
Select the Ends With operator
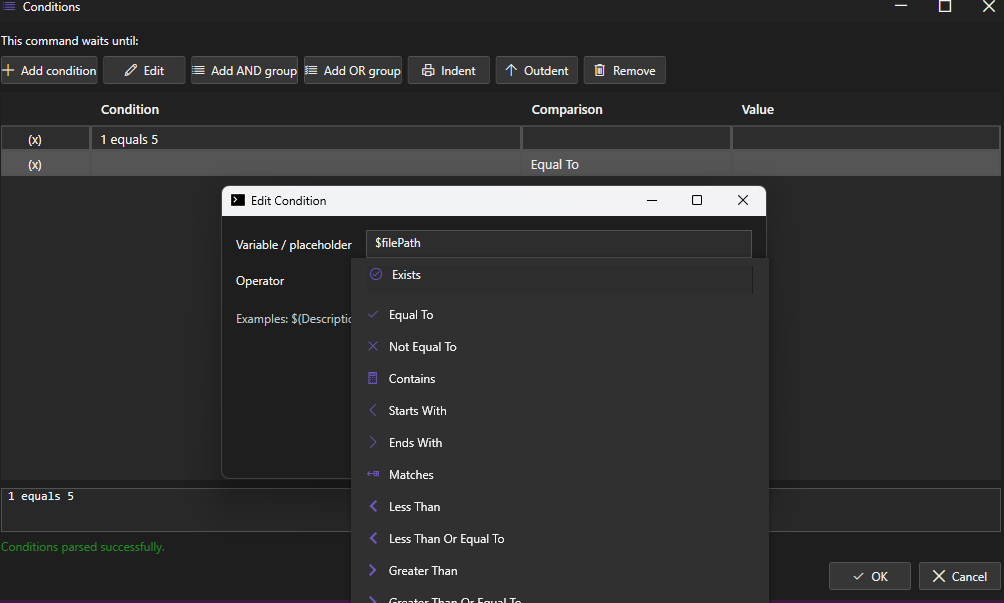point(559,443)
